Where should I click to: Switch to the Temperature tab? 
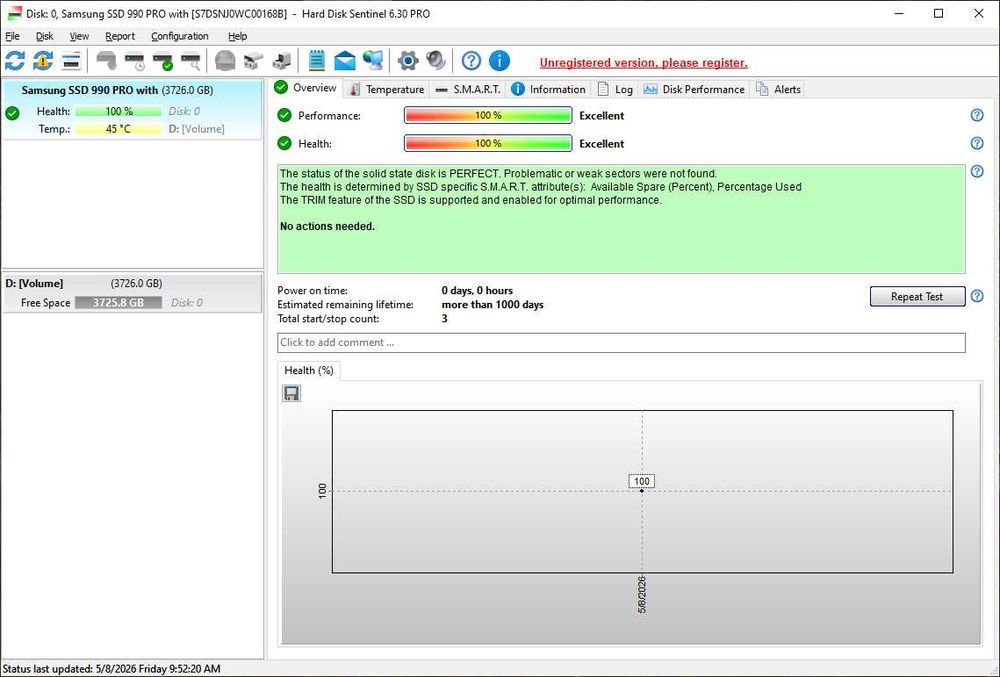click(386, 89)
